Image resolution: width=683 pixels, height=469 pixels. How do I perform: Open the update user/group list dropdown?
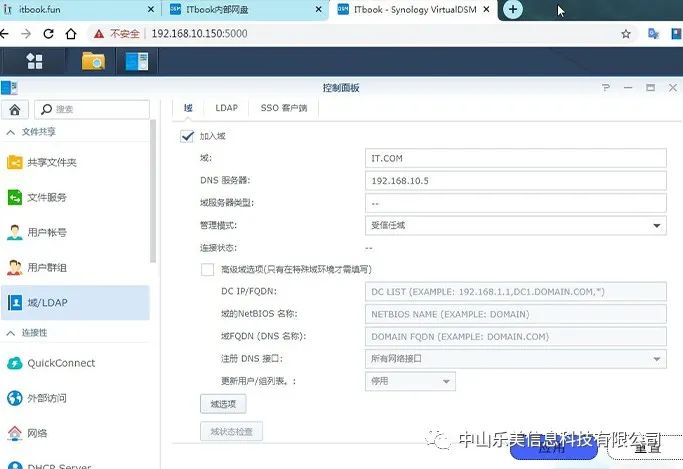(410, 381)
